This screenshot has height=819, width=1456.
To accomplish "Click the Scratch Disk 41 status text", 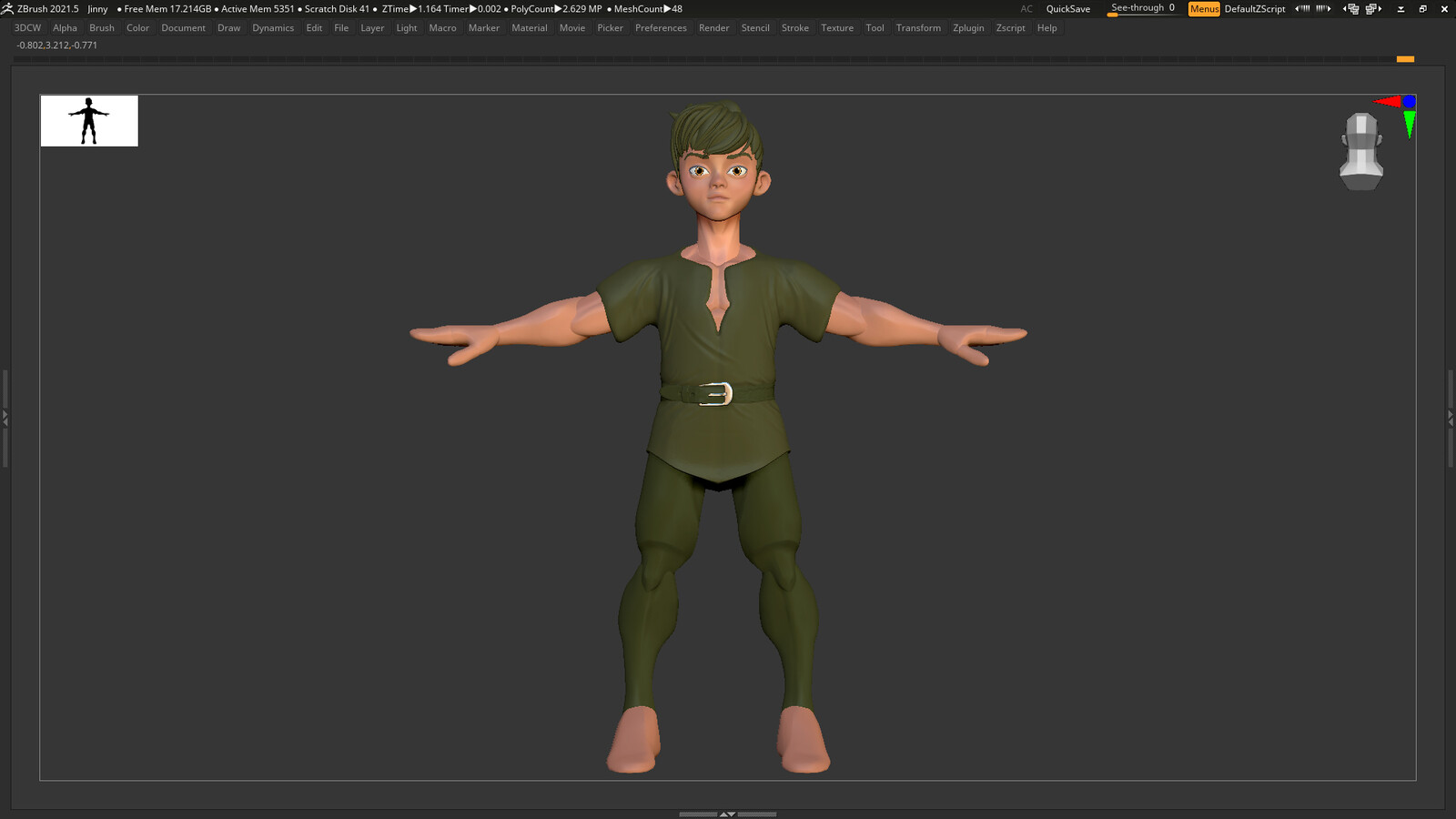I will 337,9.
